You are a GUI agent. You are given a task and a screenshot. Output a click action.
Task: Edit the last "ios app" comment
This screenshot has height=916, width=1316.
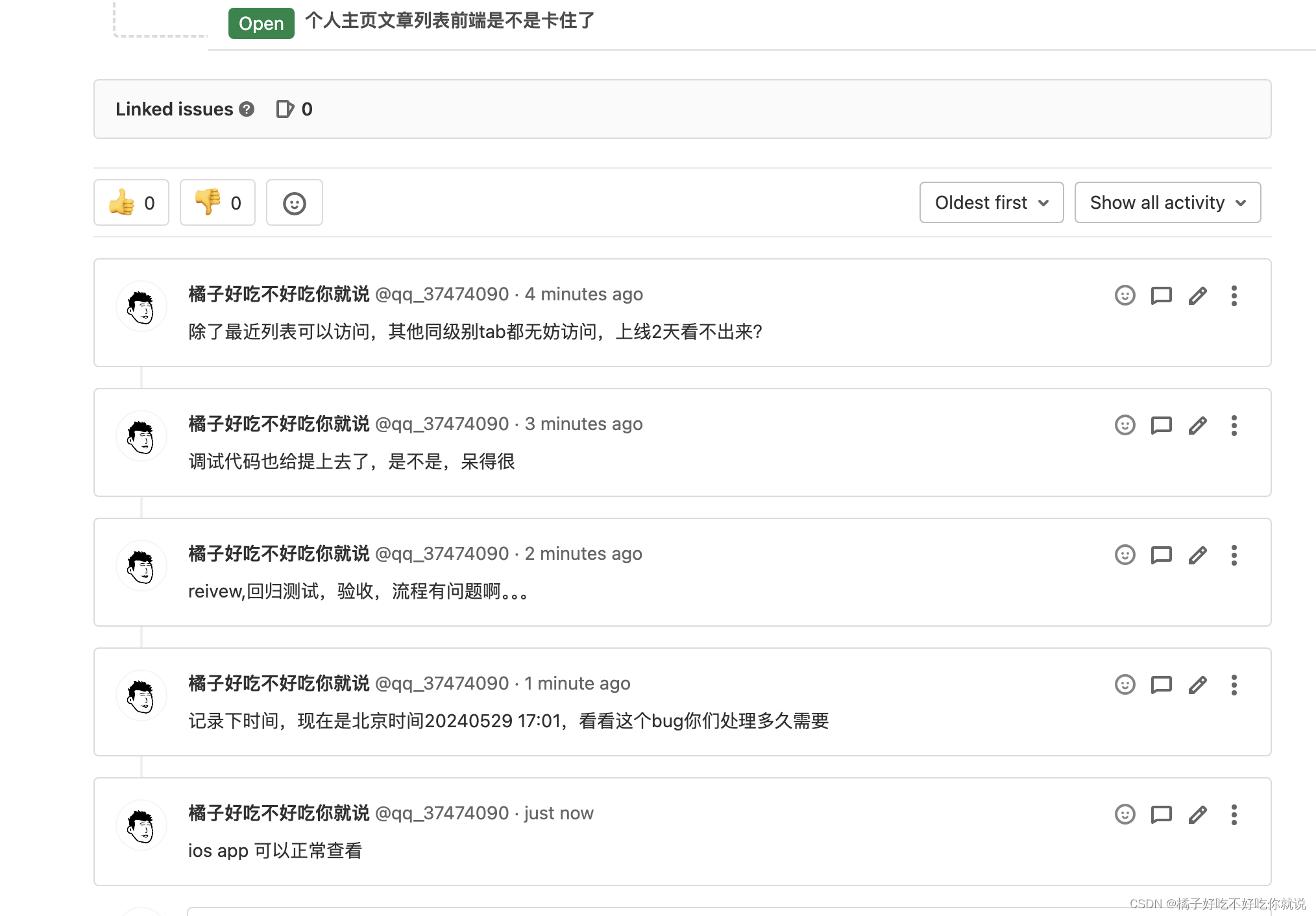1197,814
